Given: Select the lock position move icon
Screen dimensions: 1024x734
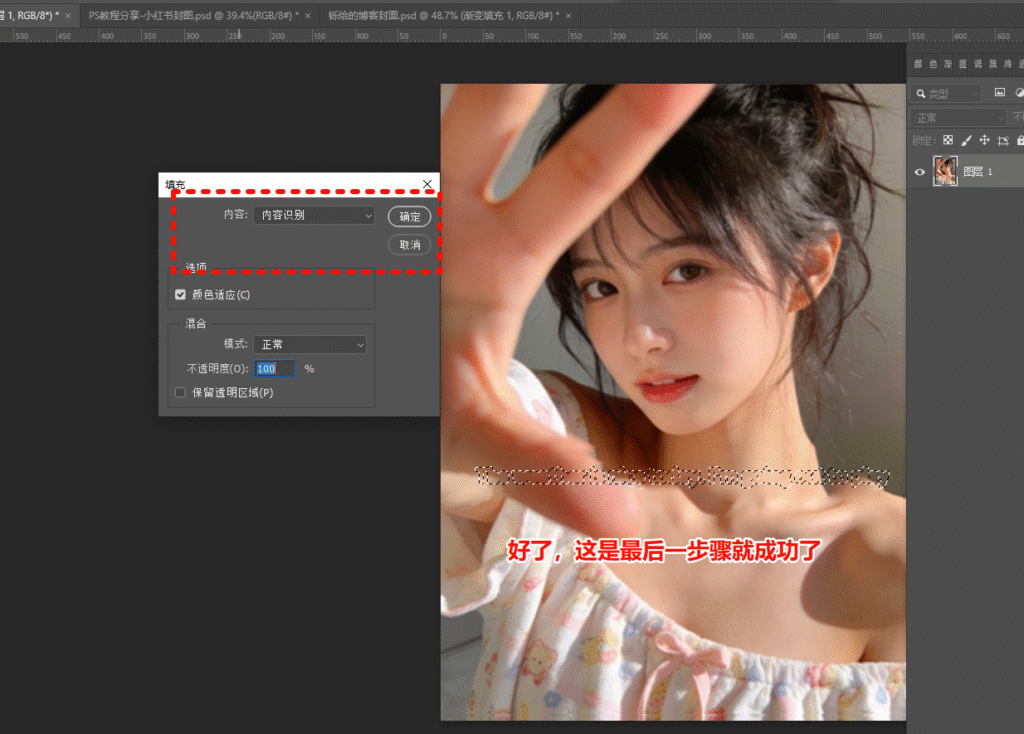Looking at the screenshot, I should (984, 140).
